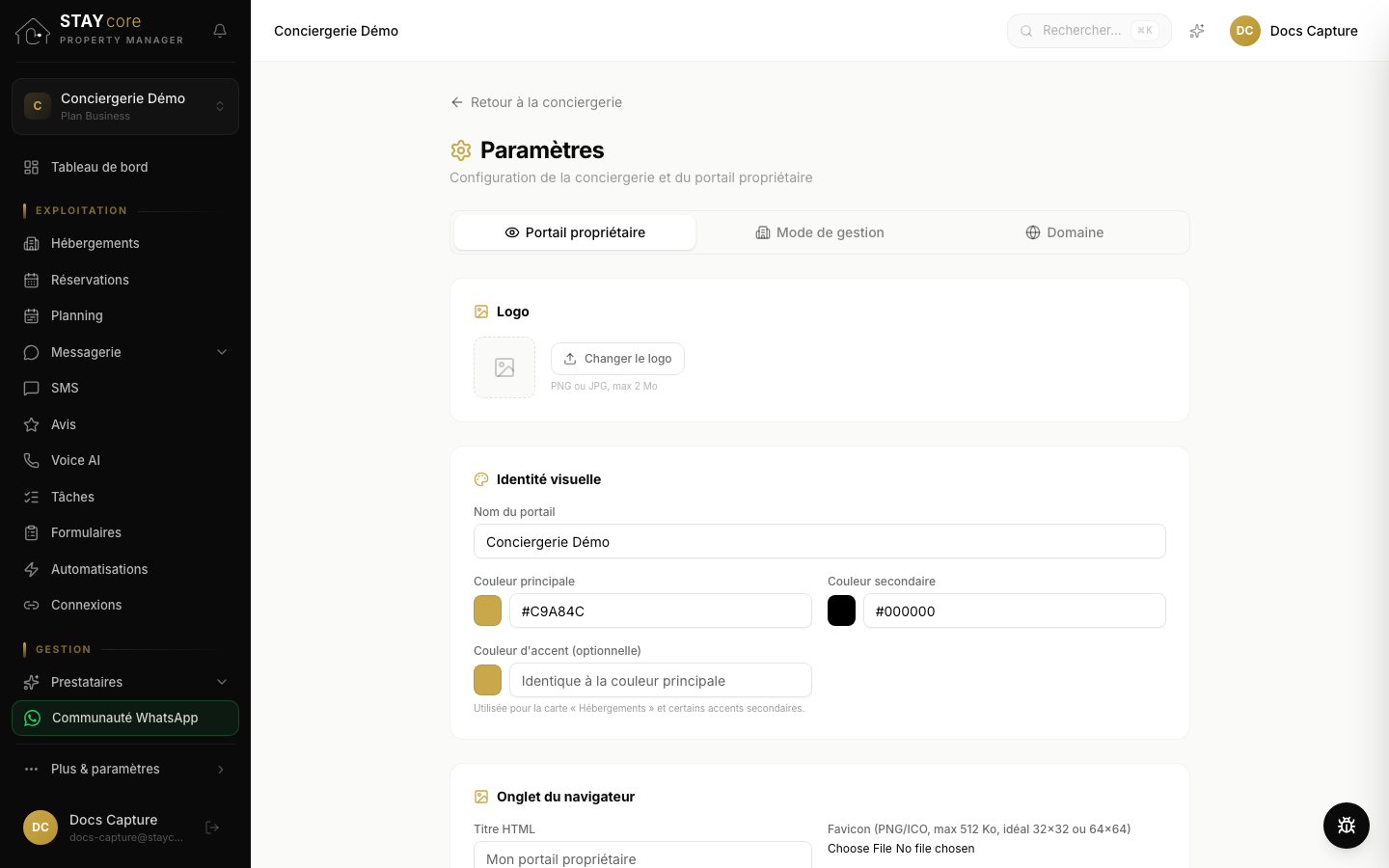This screenshot has height=868, width=1389.
Task: Click the Onglet du navigateur heading
Action: coord(565,797)
